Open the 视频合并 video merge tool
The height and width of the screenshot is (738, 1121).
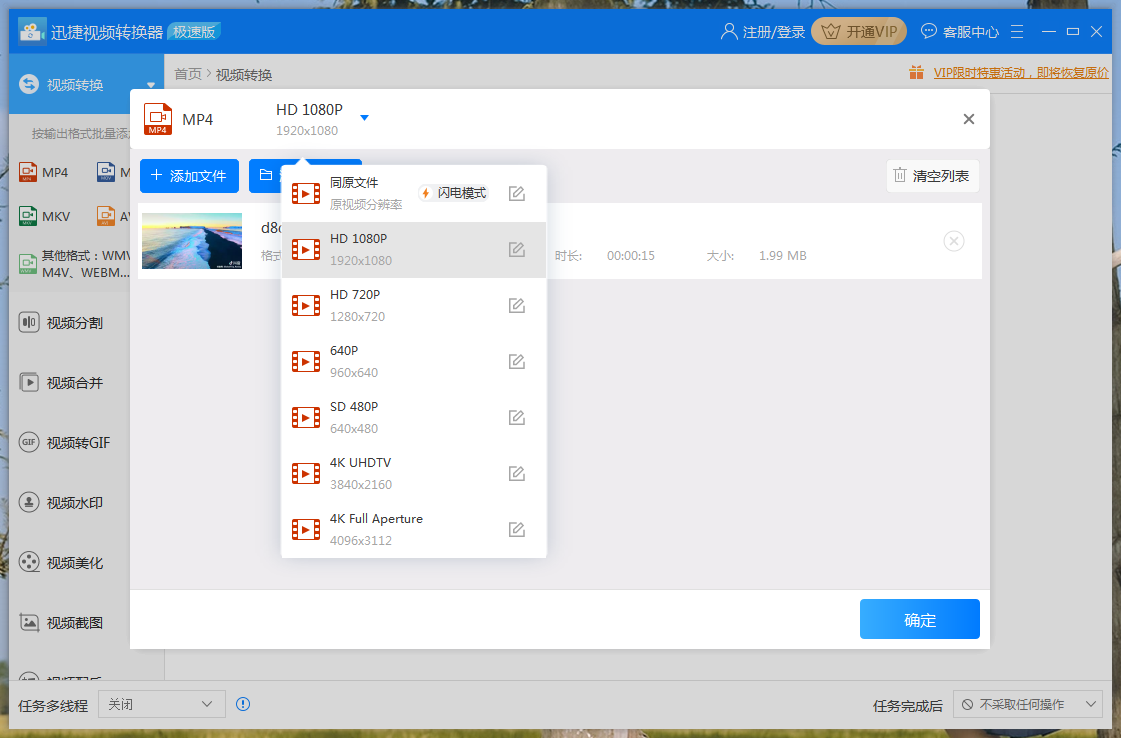click(x=60, y=382)
